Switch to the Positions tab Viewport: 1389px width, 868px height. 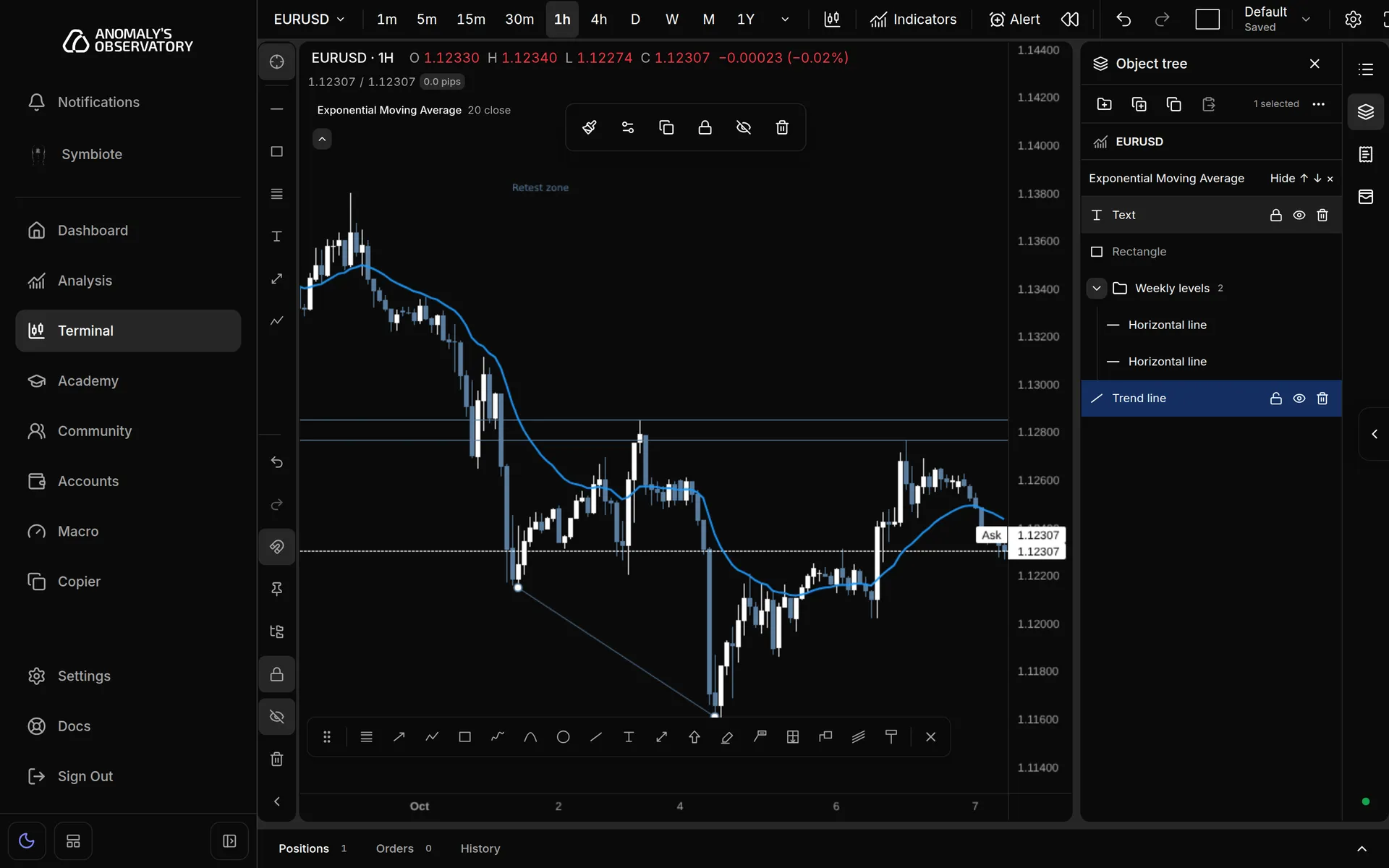tap(313, 848)
